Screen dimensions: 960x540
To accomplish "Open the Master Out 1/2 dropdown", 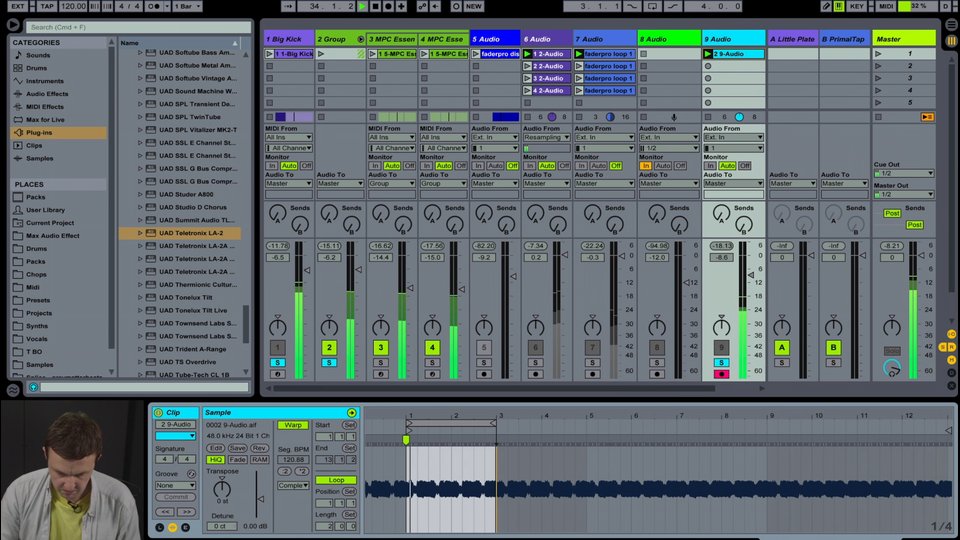I will click(904, 194).
